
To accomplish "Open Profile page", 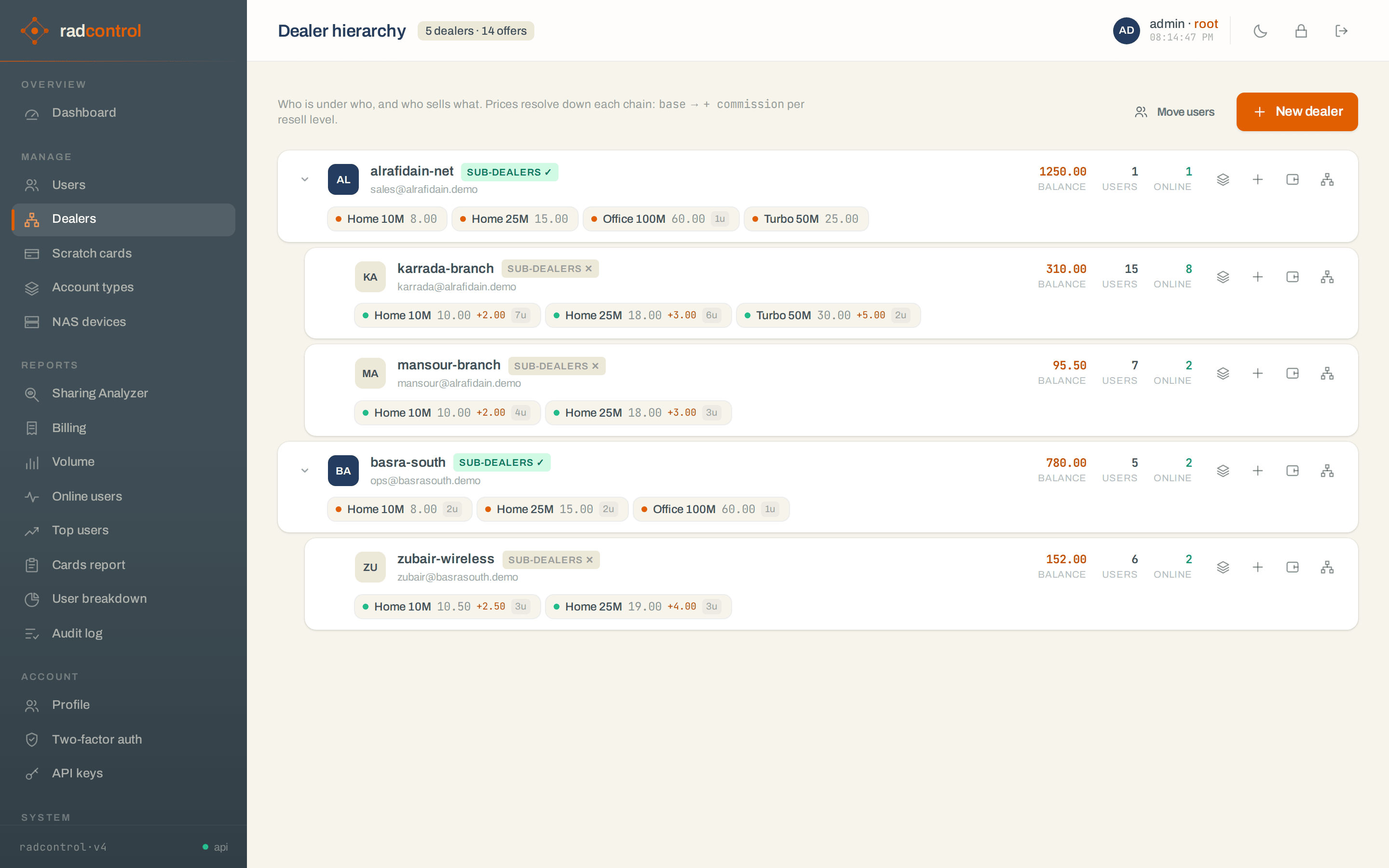I will [x=123, y=705].
